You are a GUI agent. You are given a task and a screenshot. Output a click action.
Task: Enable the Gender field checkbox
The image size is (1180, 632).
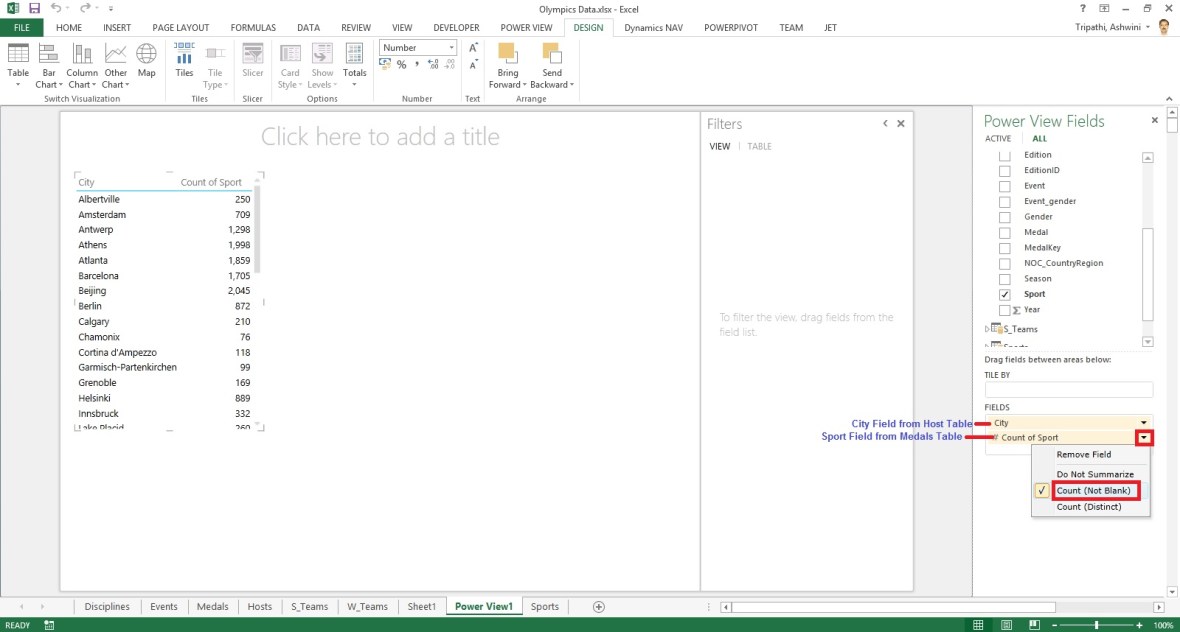click(x=1006, y=217)
